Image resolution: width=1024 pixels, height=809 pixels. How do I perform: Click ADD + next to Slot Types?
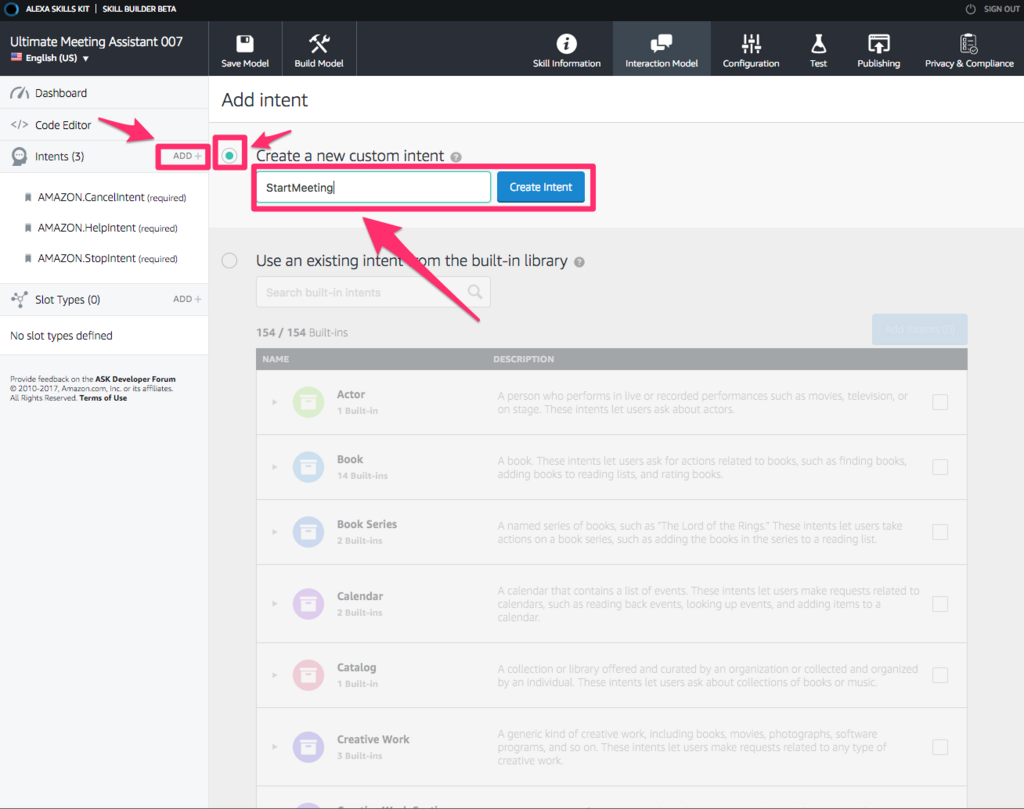(187, 299)
